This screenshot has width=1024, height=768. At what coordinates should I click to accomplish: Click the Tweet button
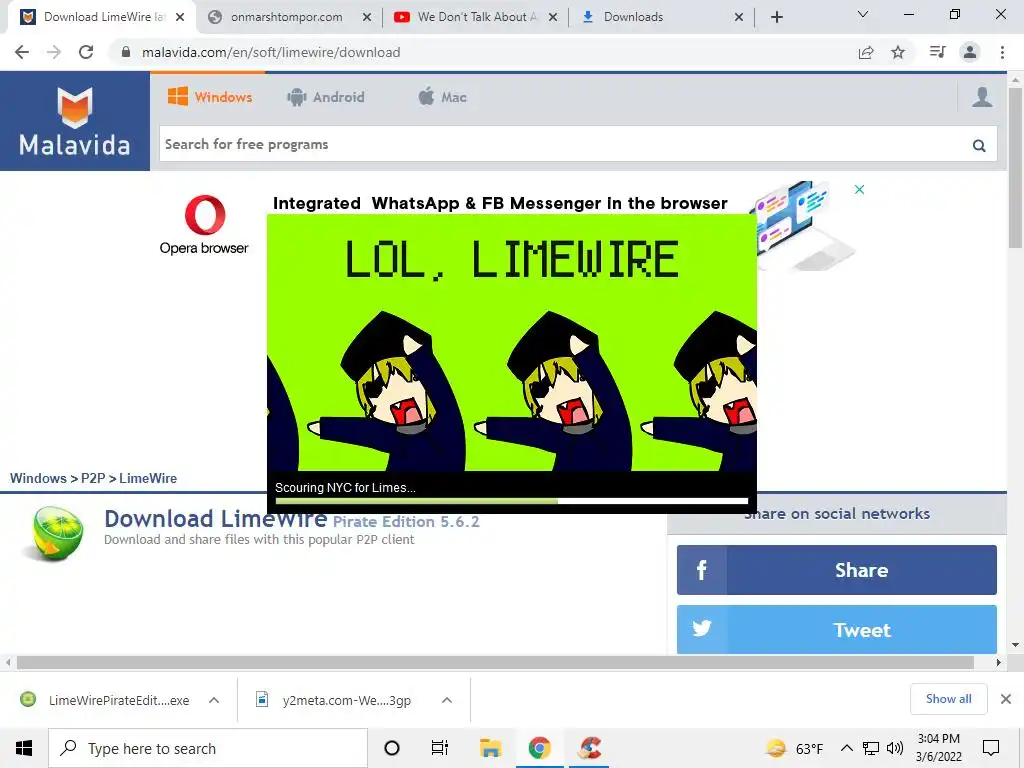coord(837,630)
